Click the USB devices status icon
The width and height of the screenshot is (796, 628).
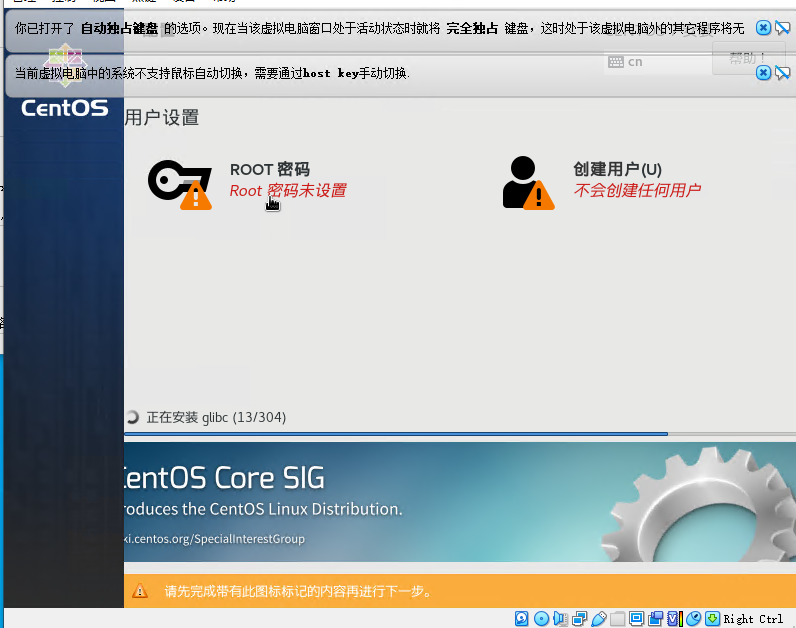click(x=599, y=618)
